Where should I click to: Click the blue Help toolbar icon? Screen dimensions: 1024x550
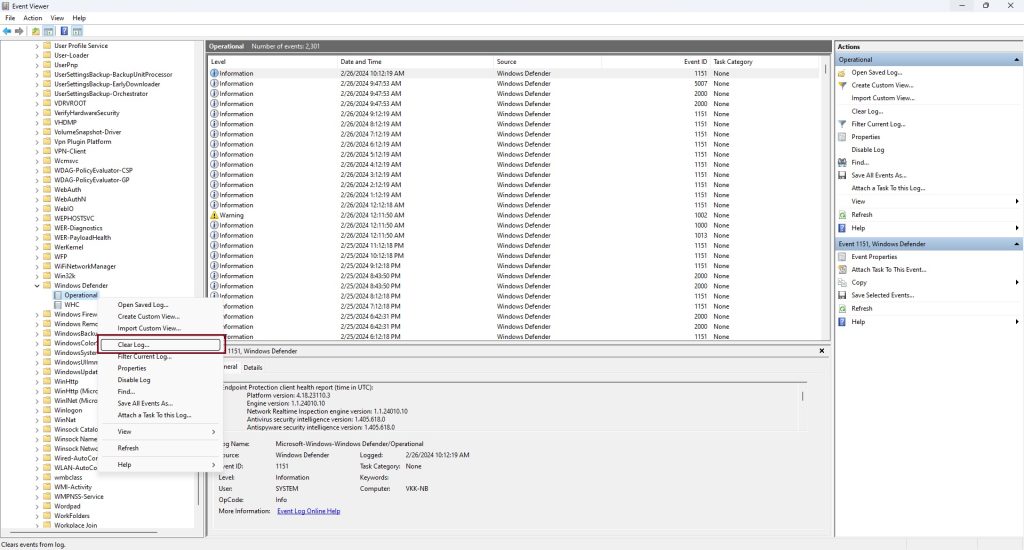[x=64, y=31]
